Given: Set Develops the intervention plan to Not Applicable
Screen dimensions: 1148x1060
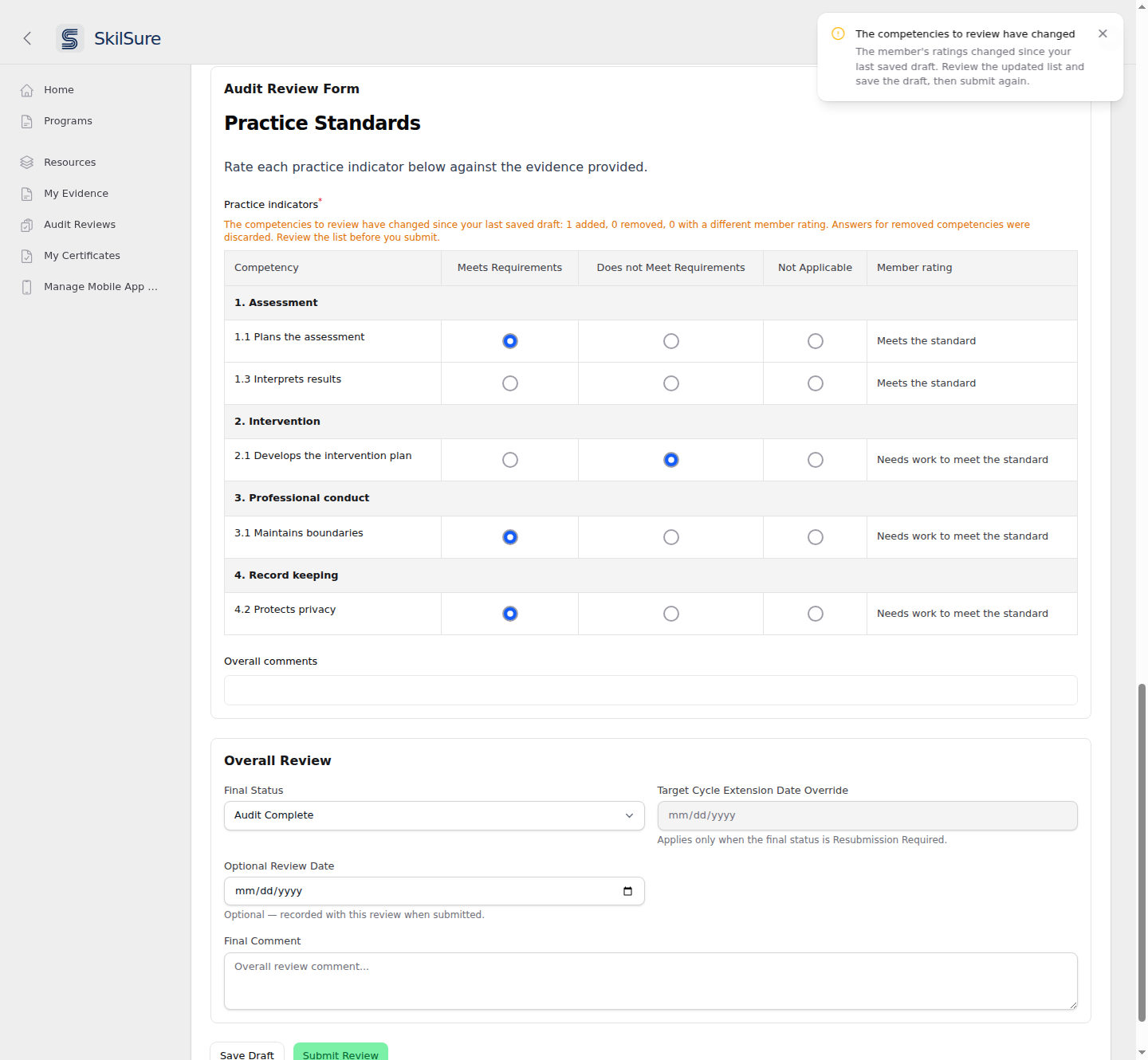Looking at the screenshot, I should (816, 460).
